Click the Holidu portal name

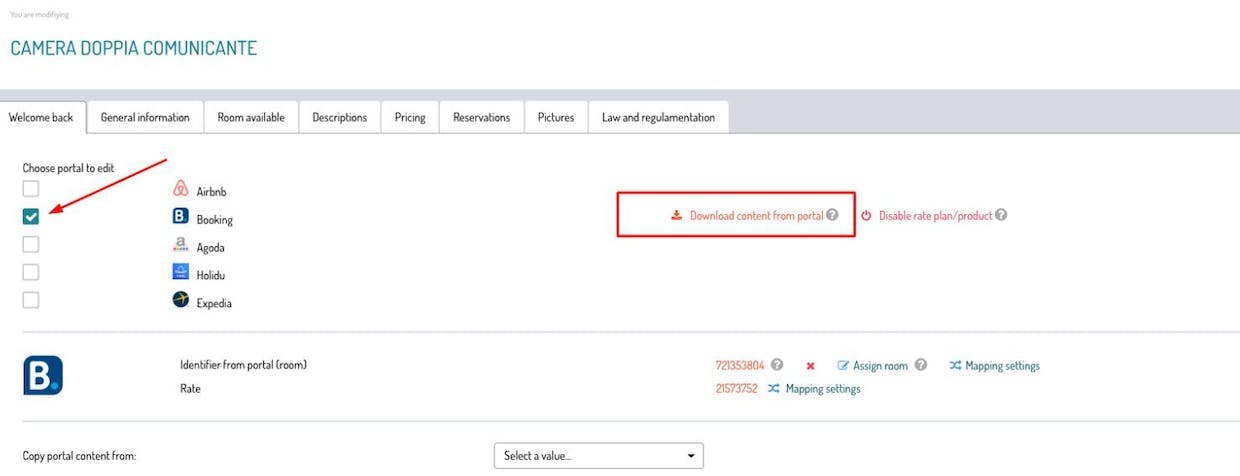pyautogui.click(x=211, y=275)
